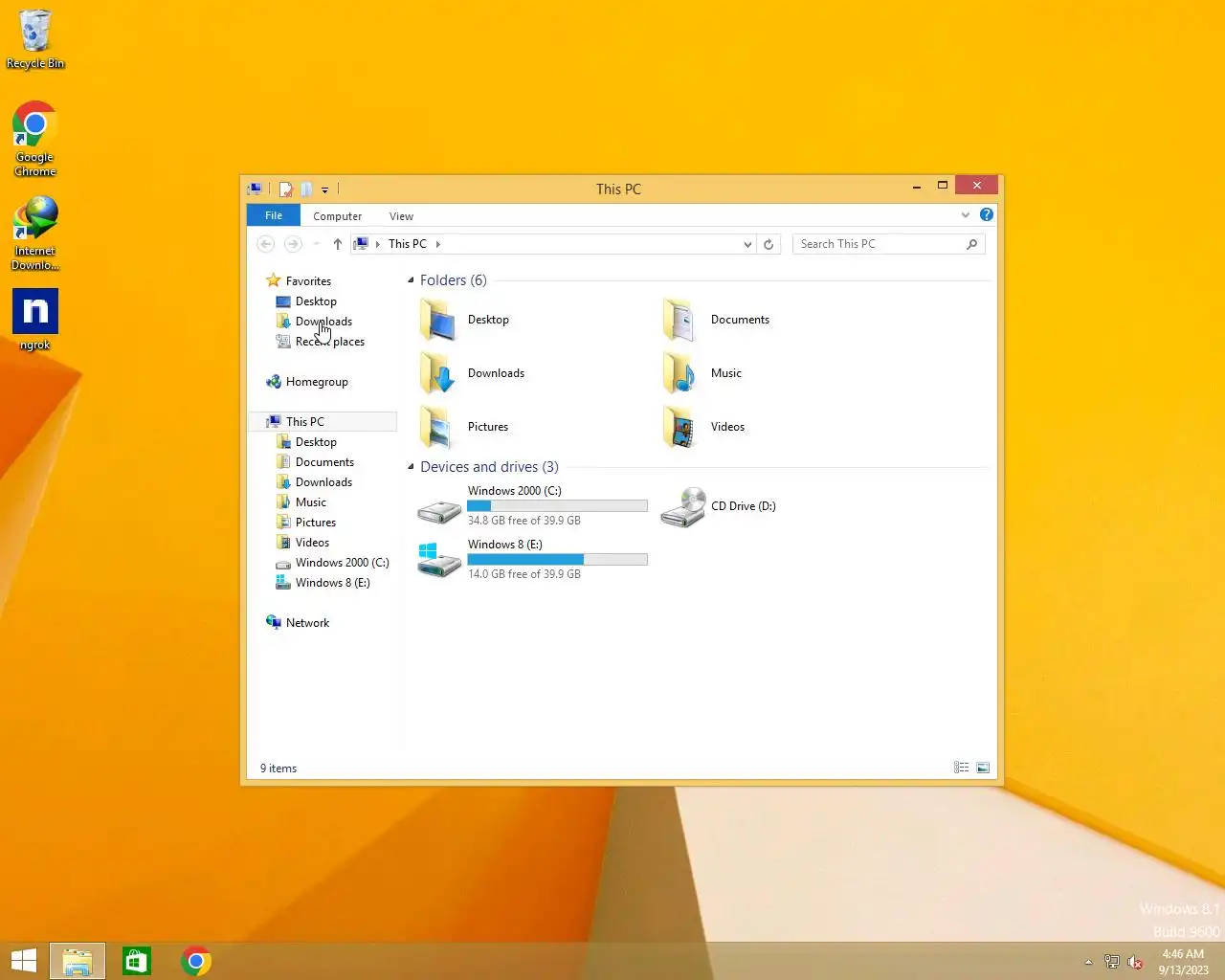The height and width of the screenshot is (980, 1225).
Task: Open Chrome from the taskbar
Action: 196,961
